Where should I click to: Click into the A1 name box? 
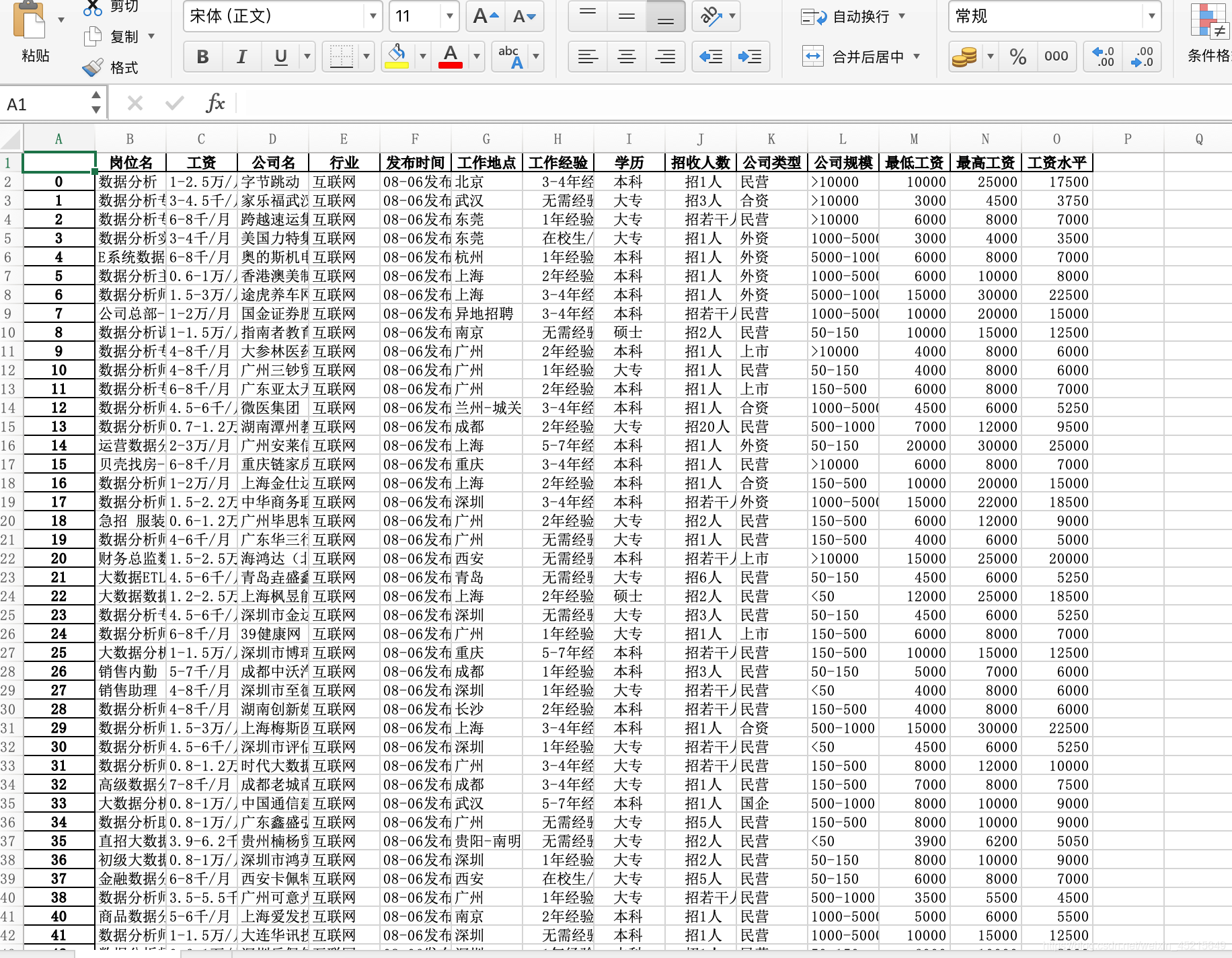(x=44, y=104)
